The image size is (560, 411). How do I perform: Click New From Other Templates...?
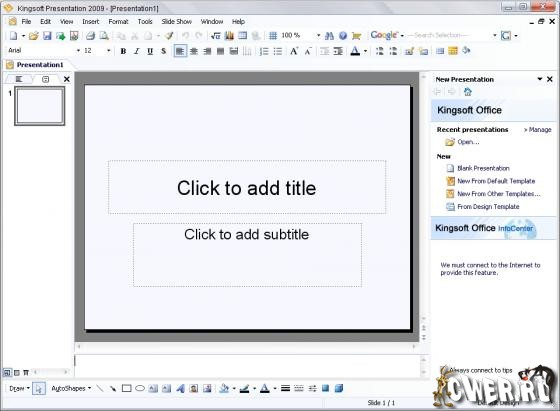tap(499, 194)
